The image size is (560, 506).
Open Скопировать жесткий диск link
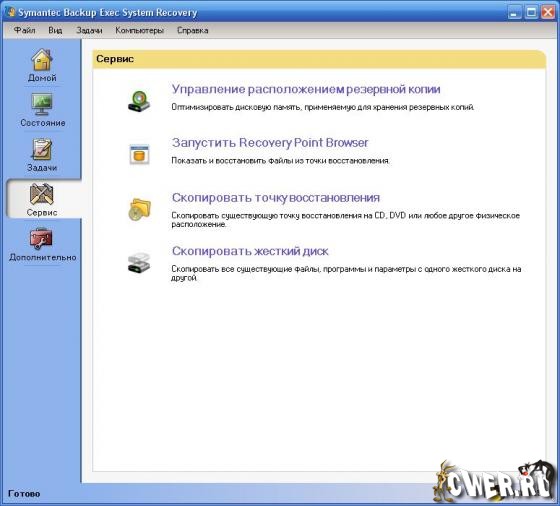[250, 251]
